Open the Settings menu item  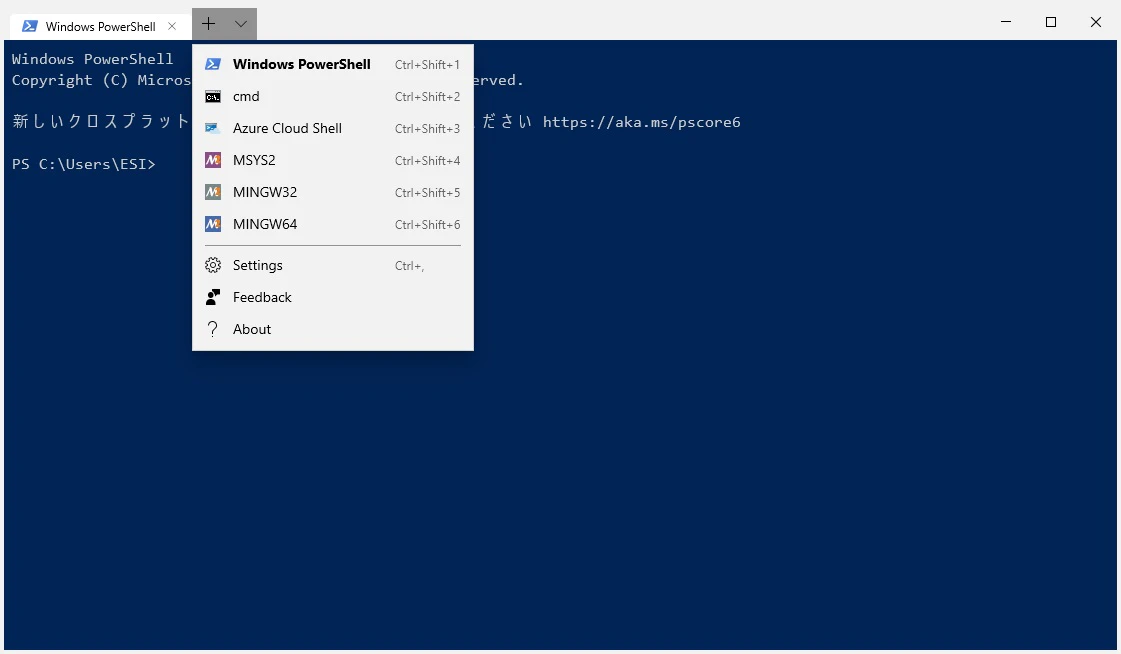(x=332, y=265)
